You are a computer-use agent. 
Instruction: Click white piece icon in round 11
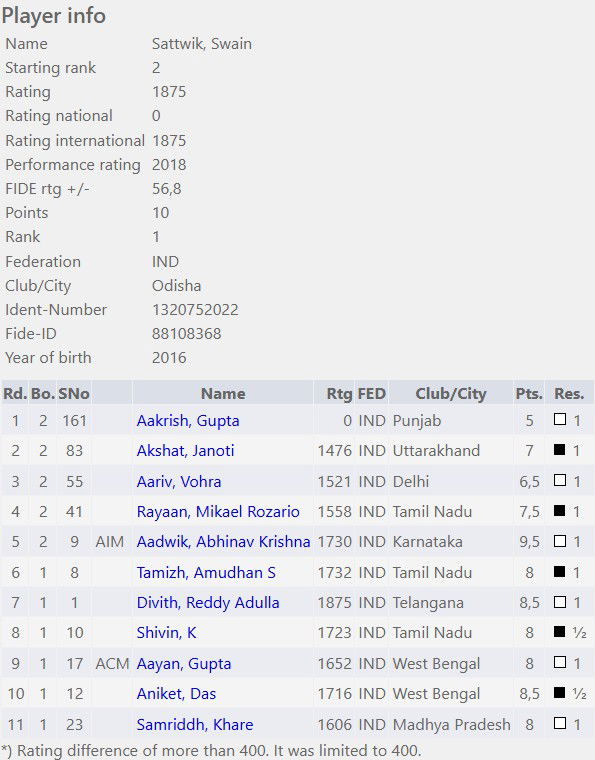click(x=560, y=723)
